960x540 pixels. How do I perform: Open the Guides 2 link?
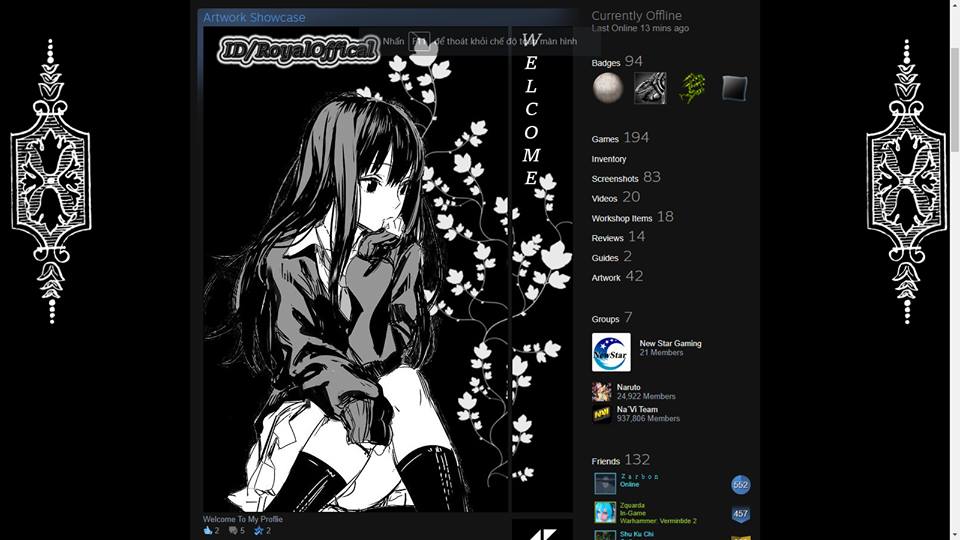pyautogui.click(x=611, y=257)
